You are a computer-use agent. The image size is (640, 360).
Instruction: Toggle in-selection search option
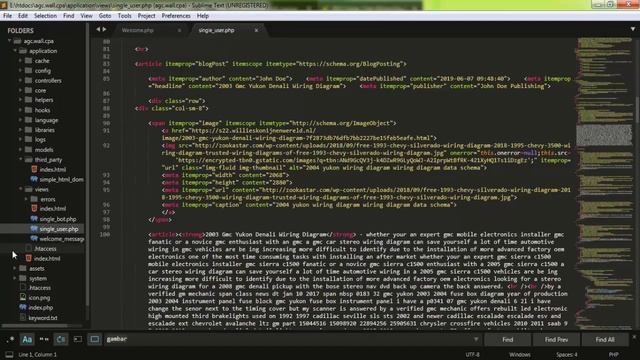(x=78, y=339)
